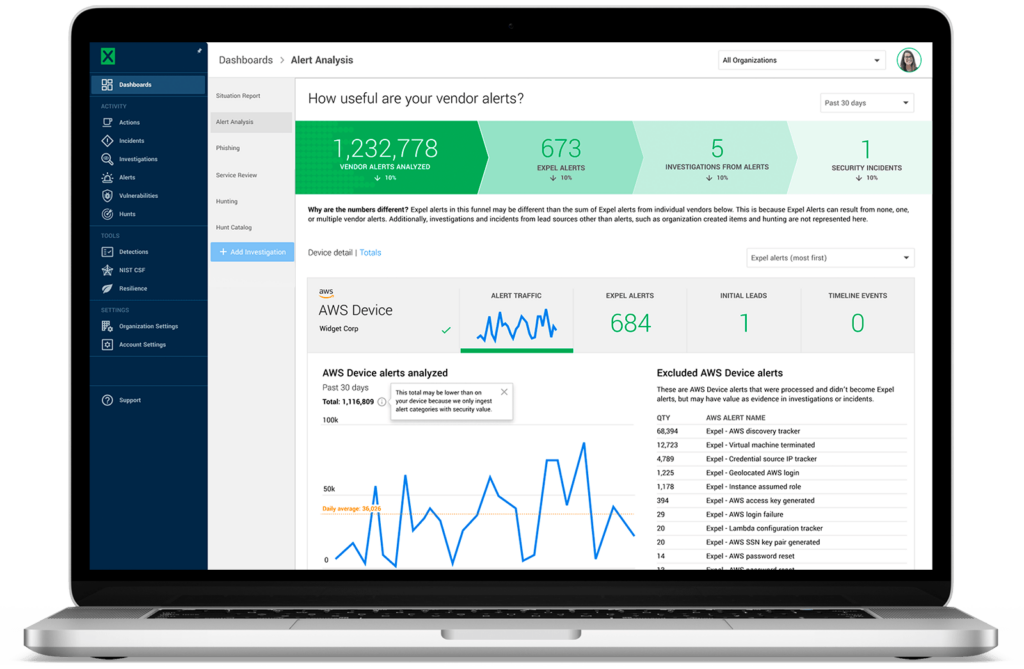Image resolution: width=1024 pixels, height=669 pixels.
Task: Click the Widget Corp organization name
Action: (338, 329)
